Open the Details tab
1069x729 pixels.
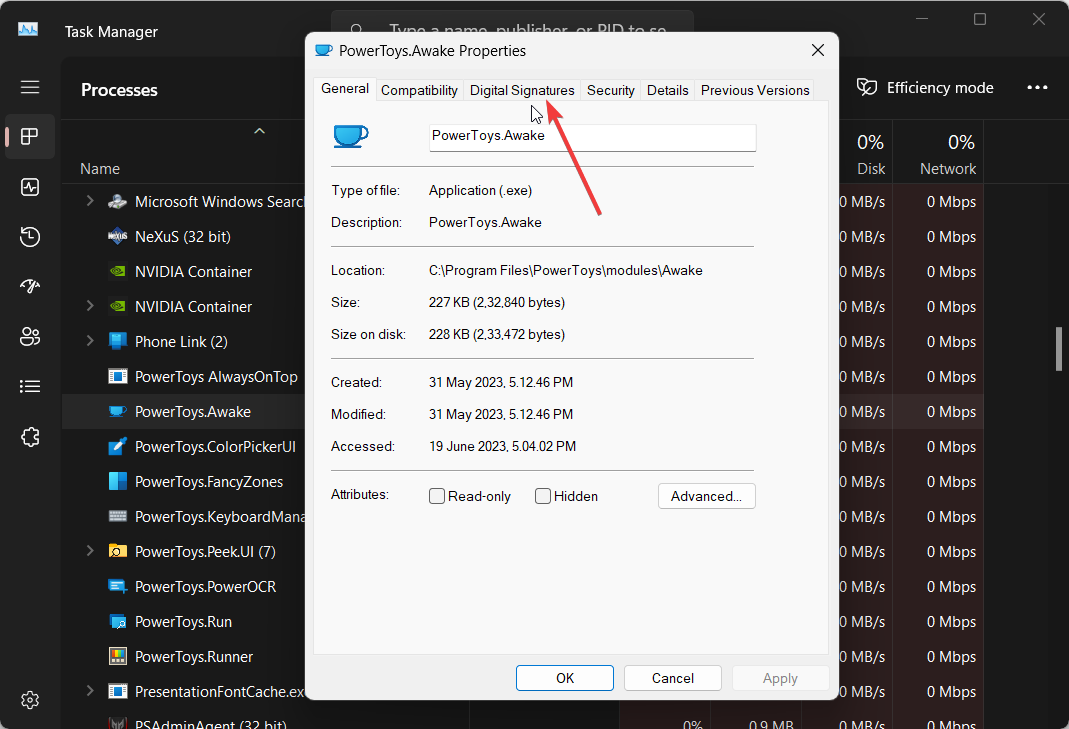(667, 90)
